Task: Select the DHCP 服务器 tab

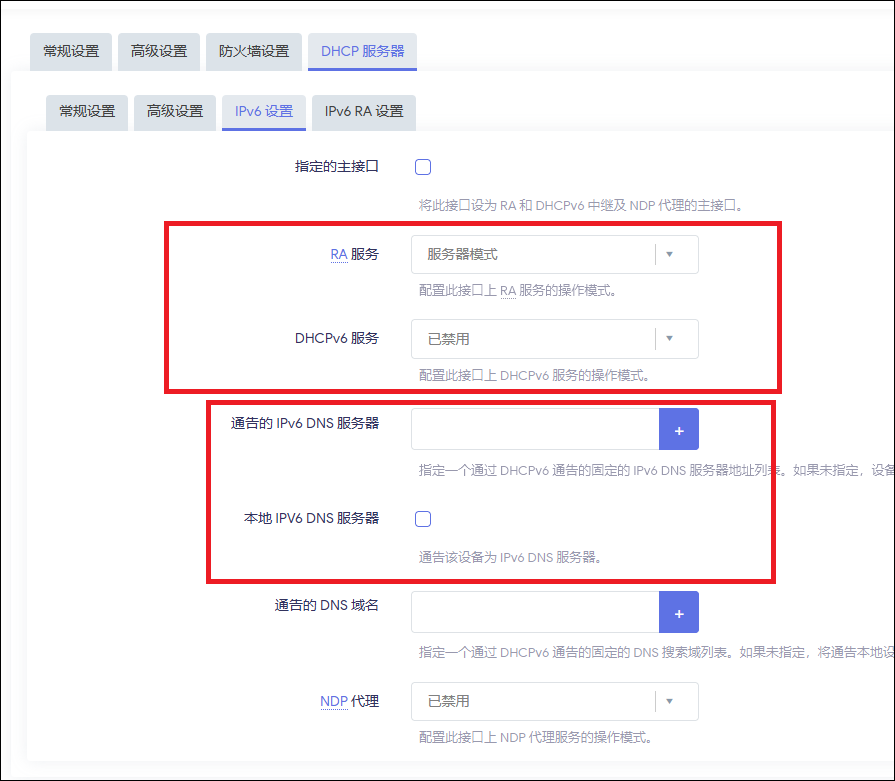Action: click(x=362, y=51)
